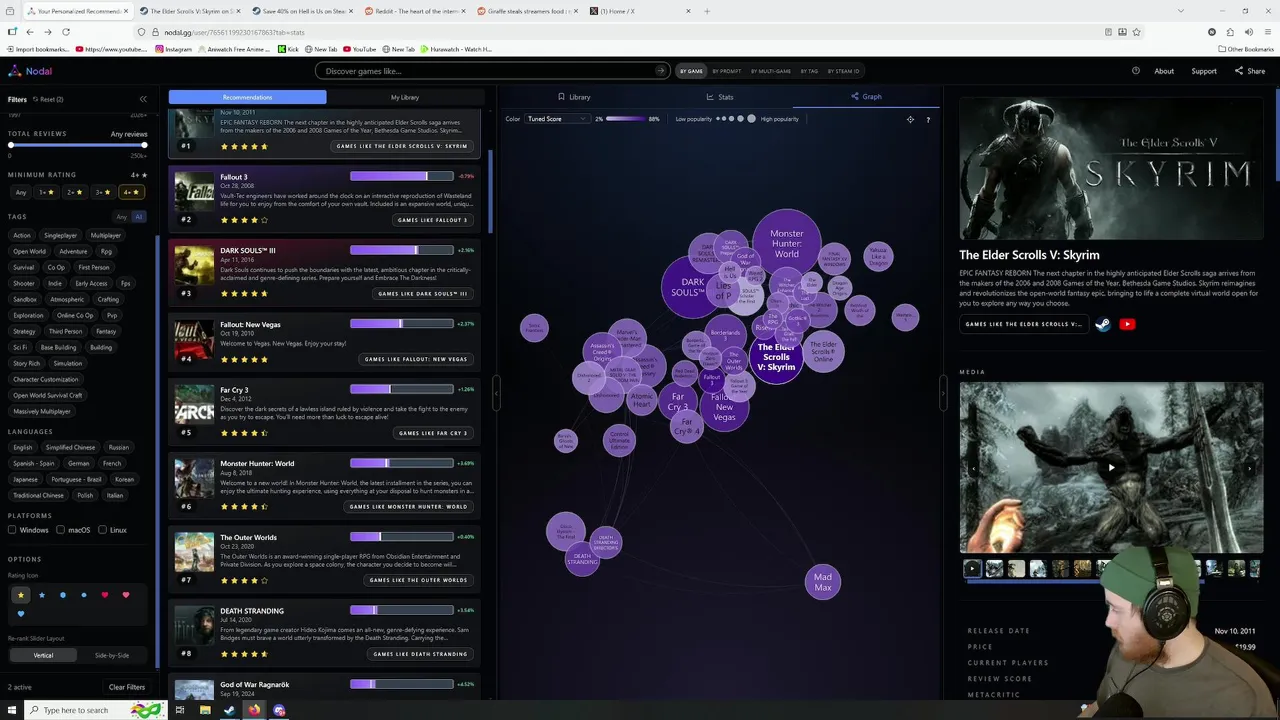Select the Open World tag filter
The image size is (1280, 720).
(x=29, y=251)
